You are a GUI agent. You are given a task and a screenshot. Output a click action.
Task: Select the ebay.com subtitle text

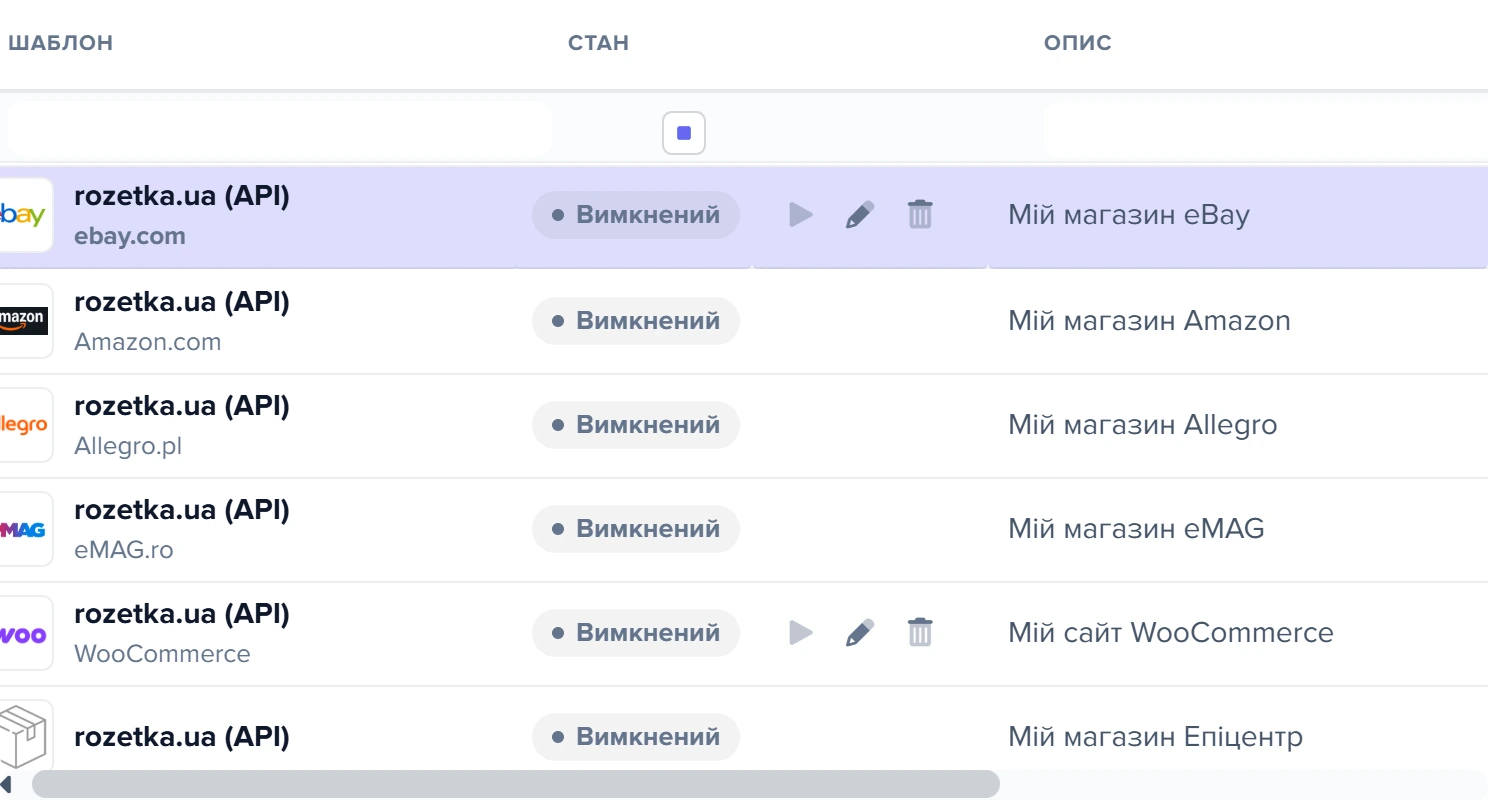[x=130, y=237]
